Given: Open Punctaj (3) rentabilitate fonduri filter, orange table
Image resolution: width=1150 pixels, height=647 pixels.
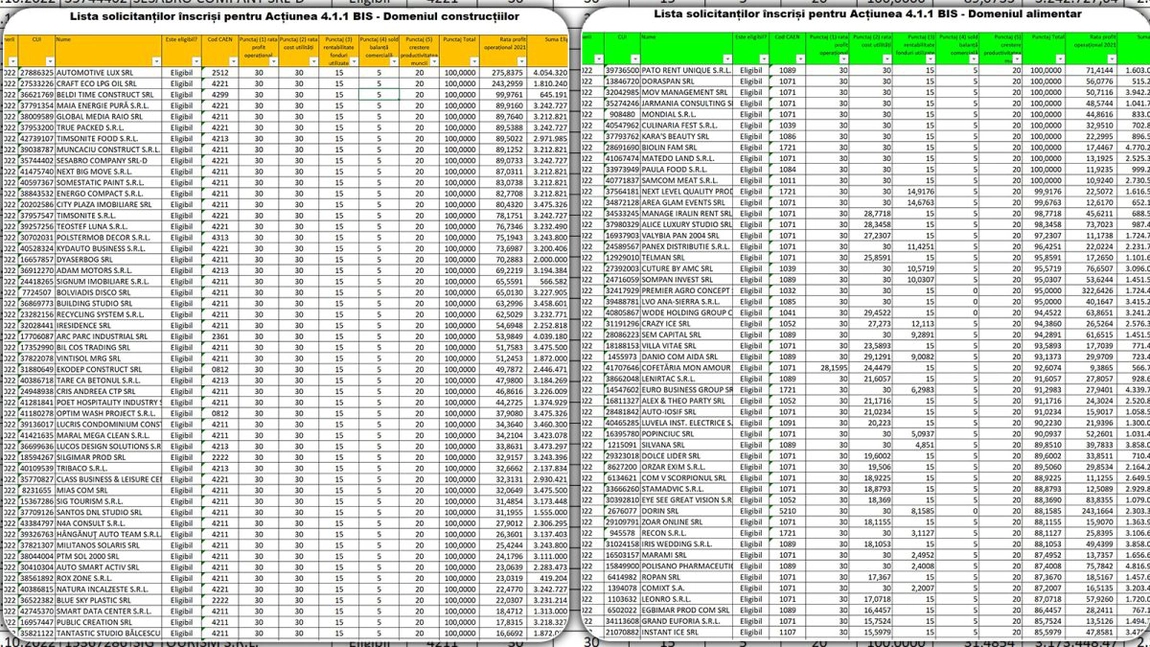Looking at the screenshot, I should pyautogui.click(x=354, y=62).
